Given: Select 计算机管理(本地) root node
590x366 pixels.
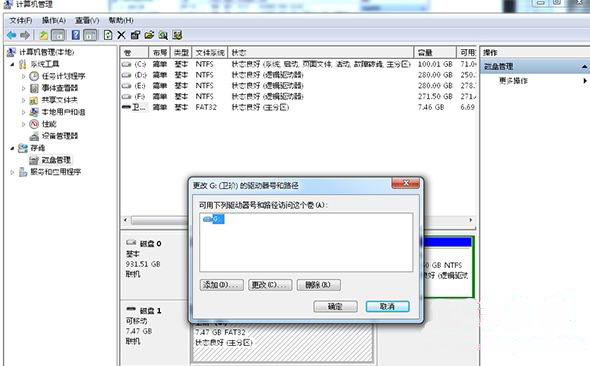Looking at the screenshot, I should pyautogui.click(x=47, y=52).
